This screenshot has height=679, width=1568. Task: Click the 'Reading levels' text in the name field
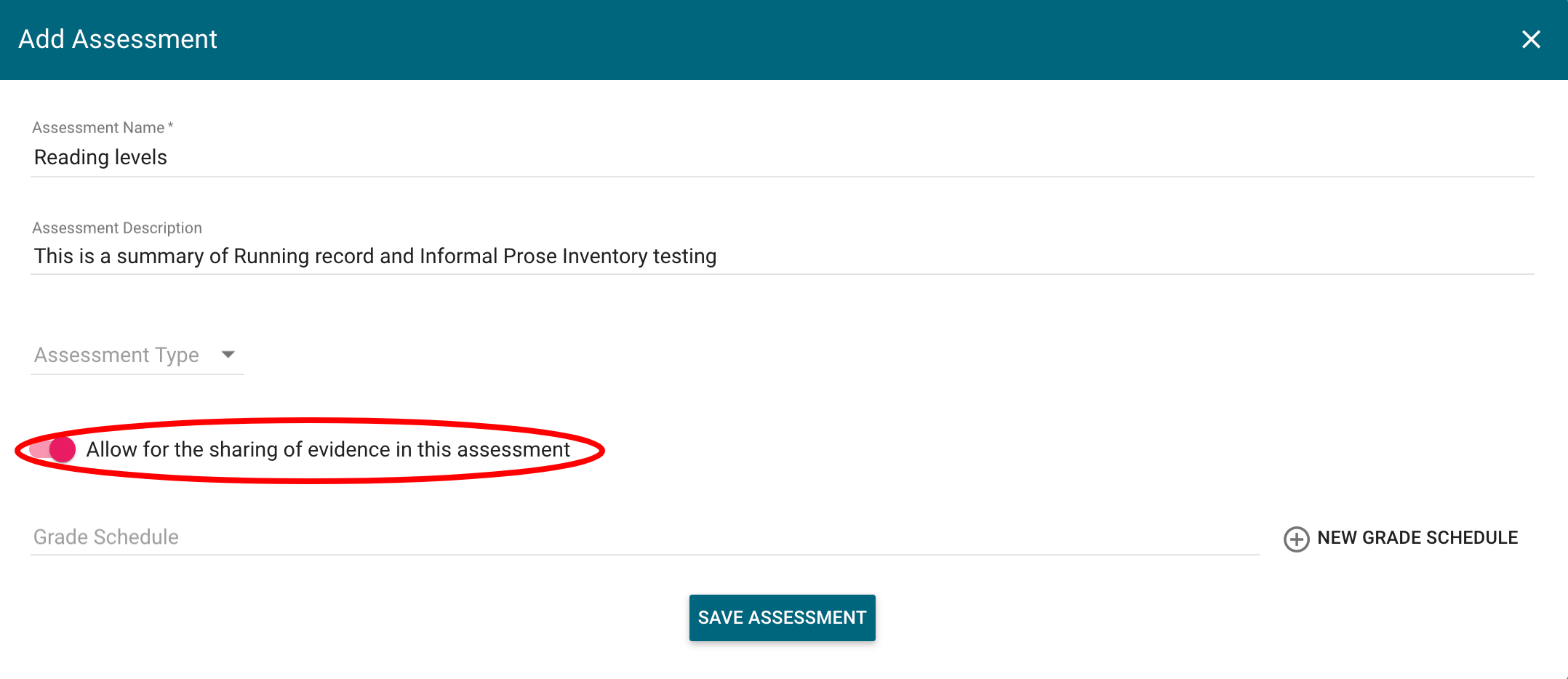[100, 157]
